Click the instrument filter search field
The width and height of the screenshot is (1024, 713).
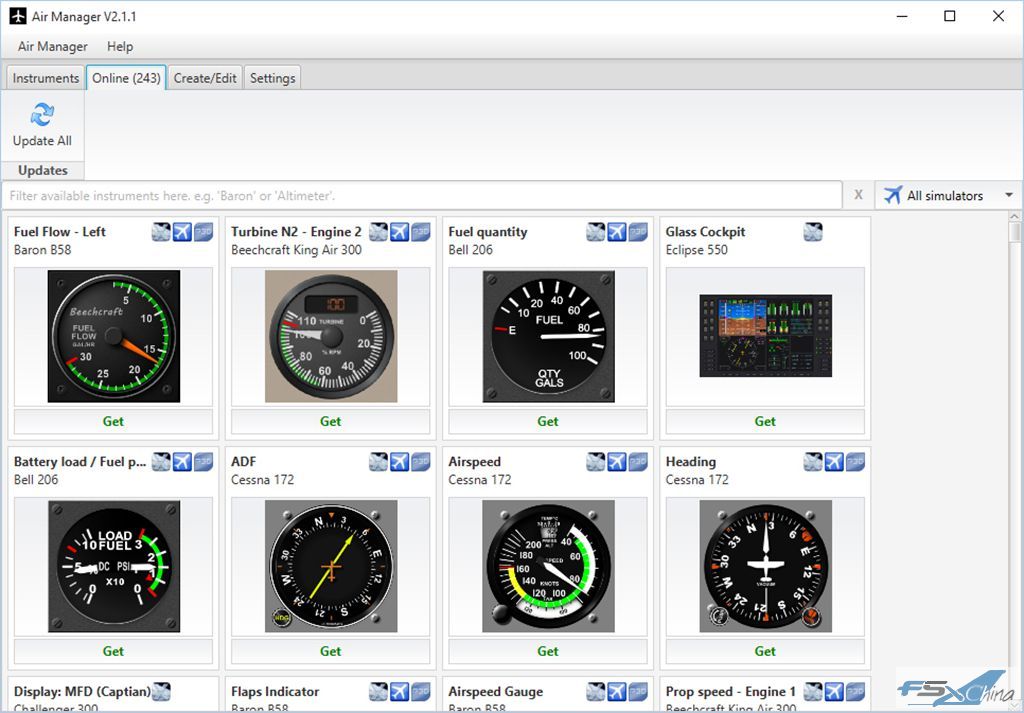[422, 195]
